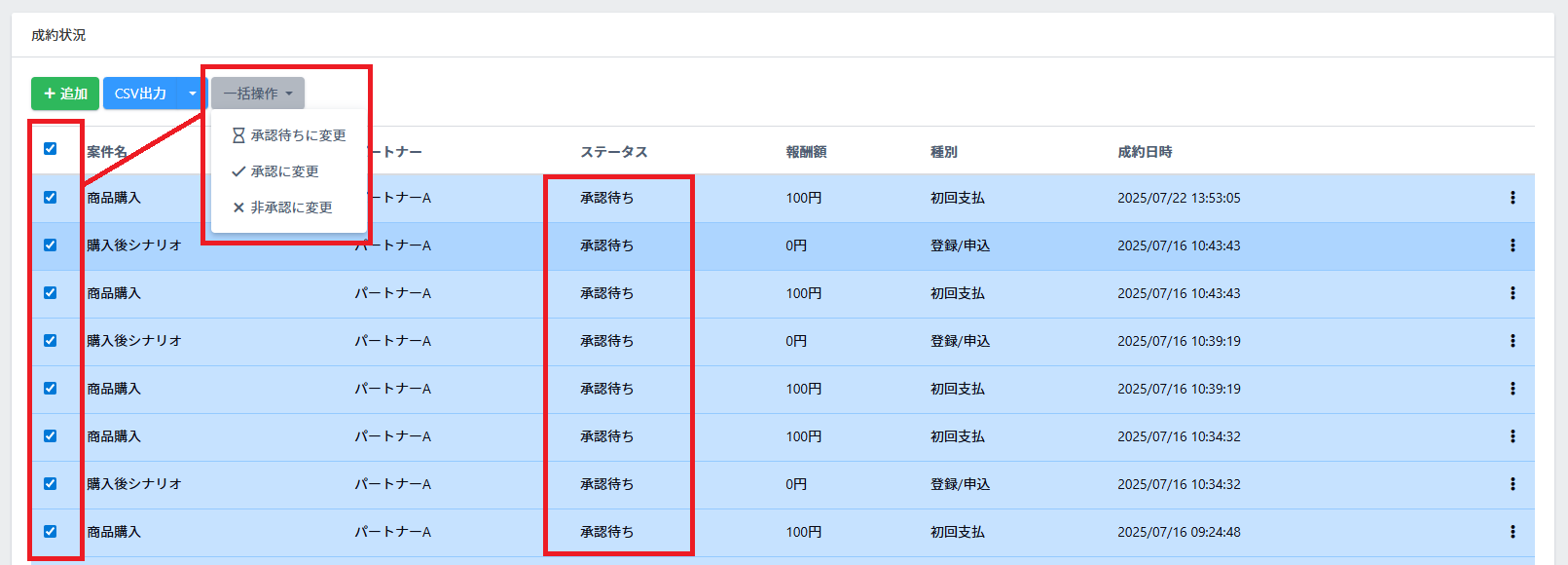1568x565 pixels.
Task: Click the X icon for 非承認に変更
Action: tap(238, 207)
